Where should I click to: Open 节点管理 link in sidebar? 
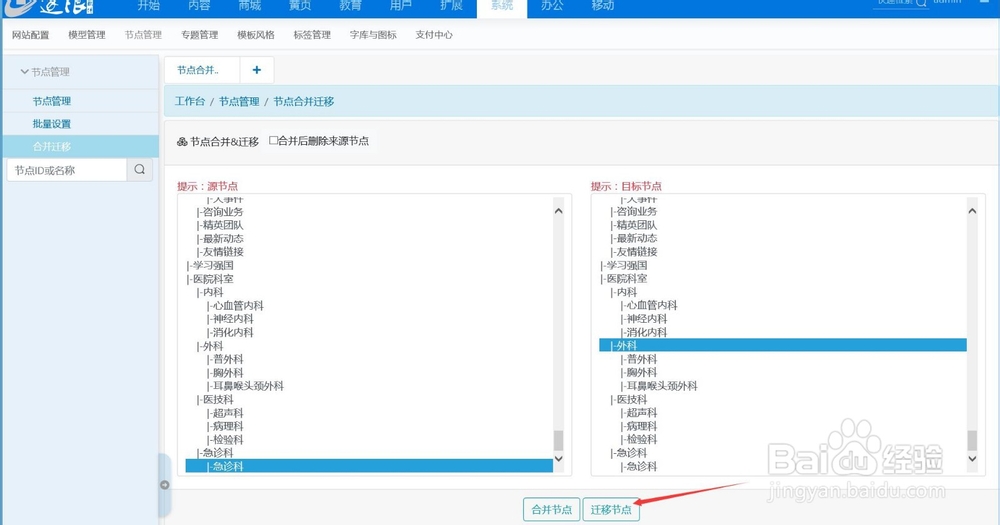(x=52, y=101)
